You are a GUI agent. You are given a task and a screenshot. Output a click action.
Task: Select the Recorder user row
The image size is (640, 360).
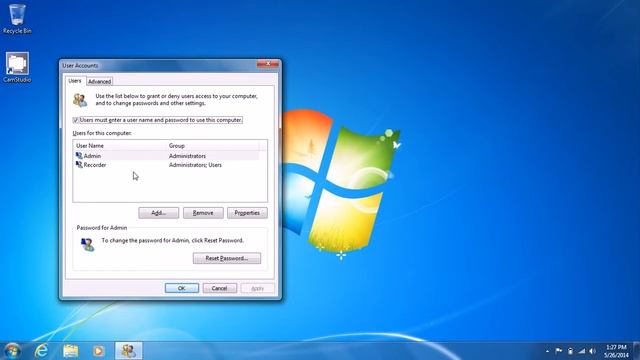tap(167, 165)
